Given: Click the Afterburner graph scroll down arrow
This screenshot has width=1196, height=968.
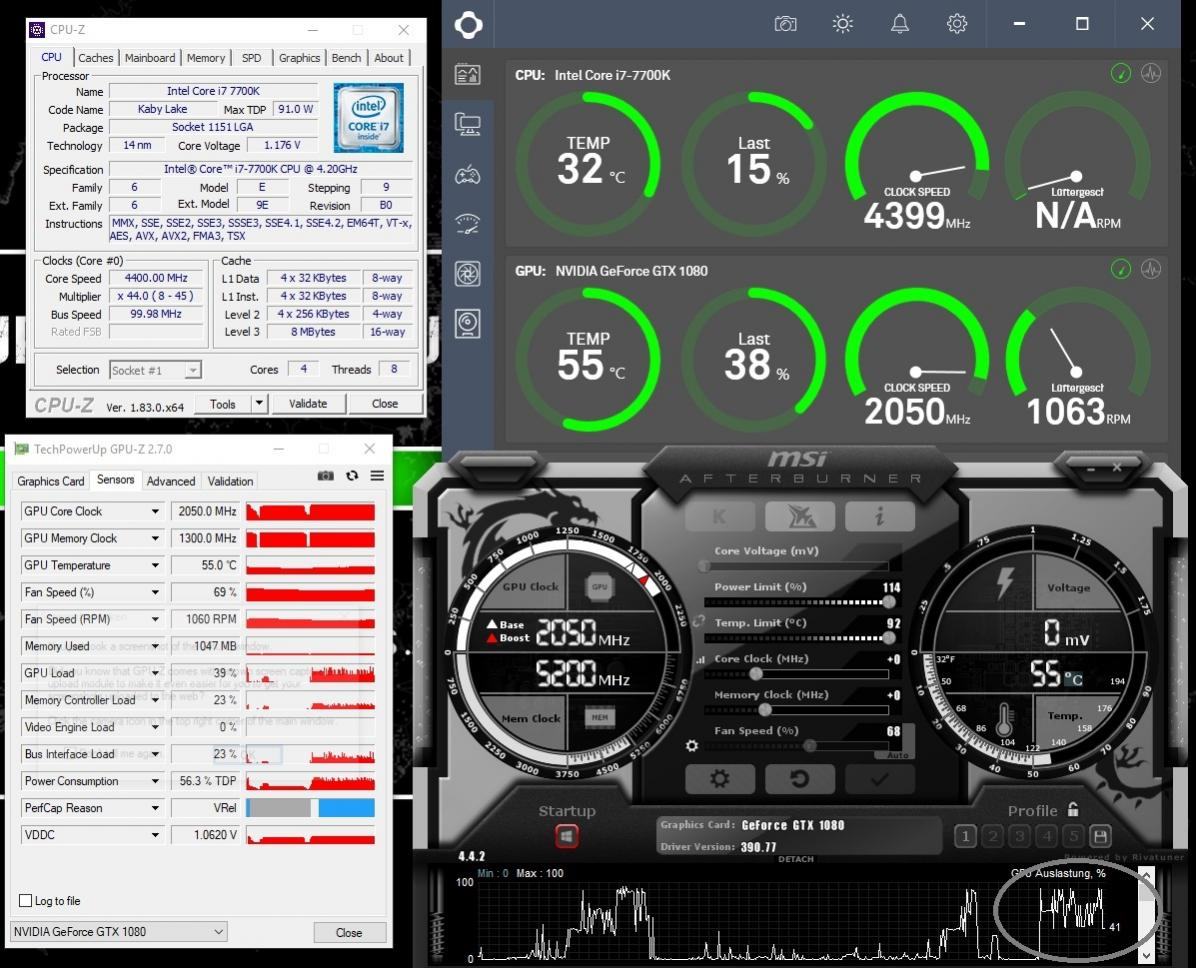Looking at the screenshot, I should coord(1146,955).
